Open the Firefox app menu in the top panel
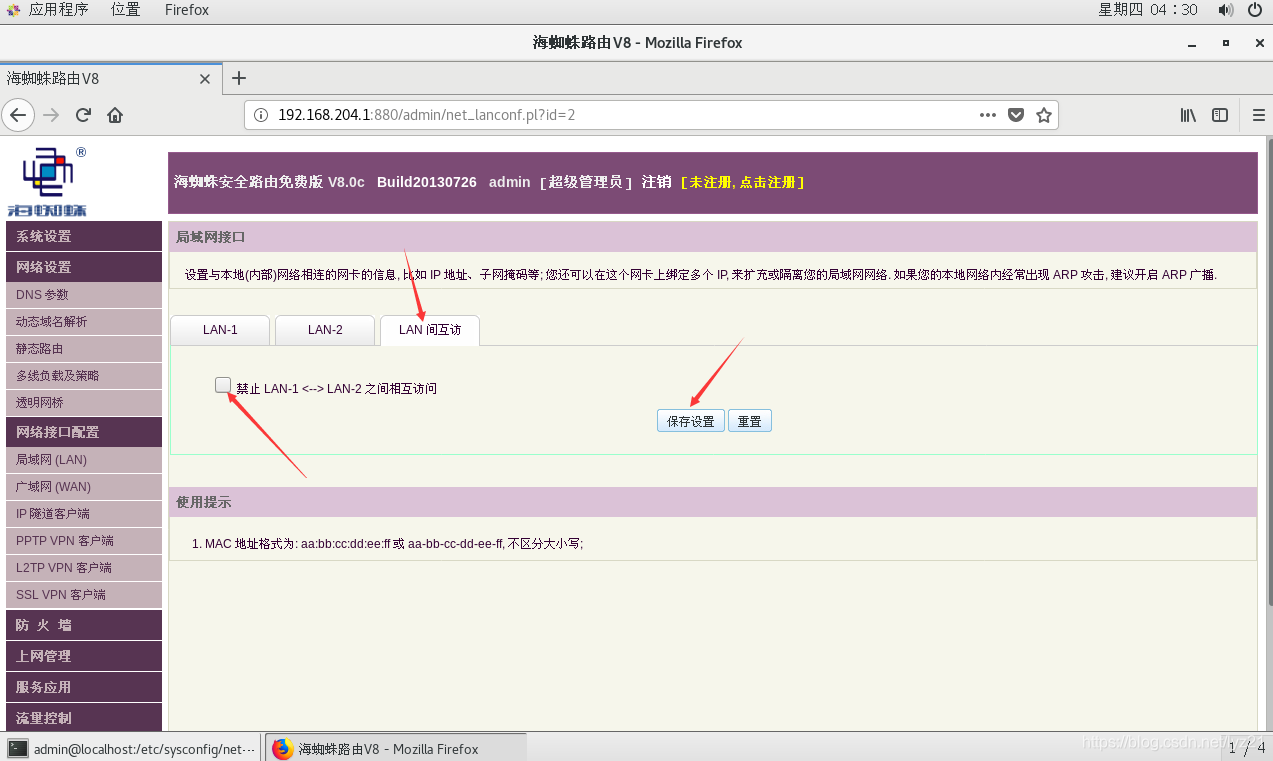This screenshot has width=1273, height=761. [187, 10]
